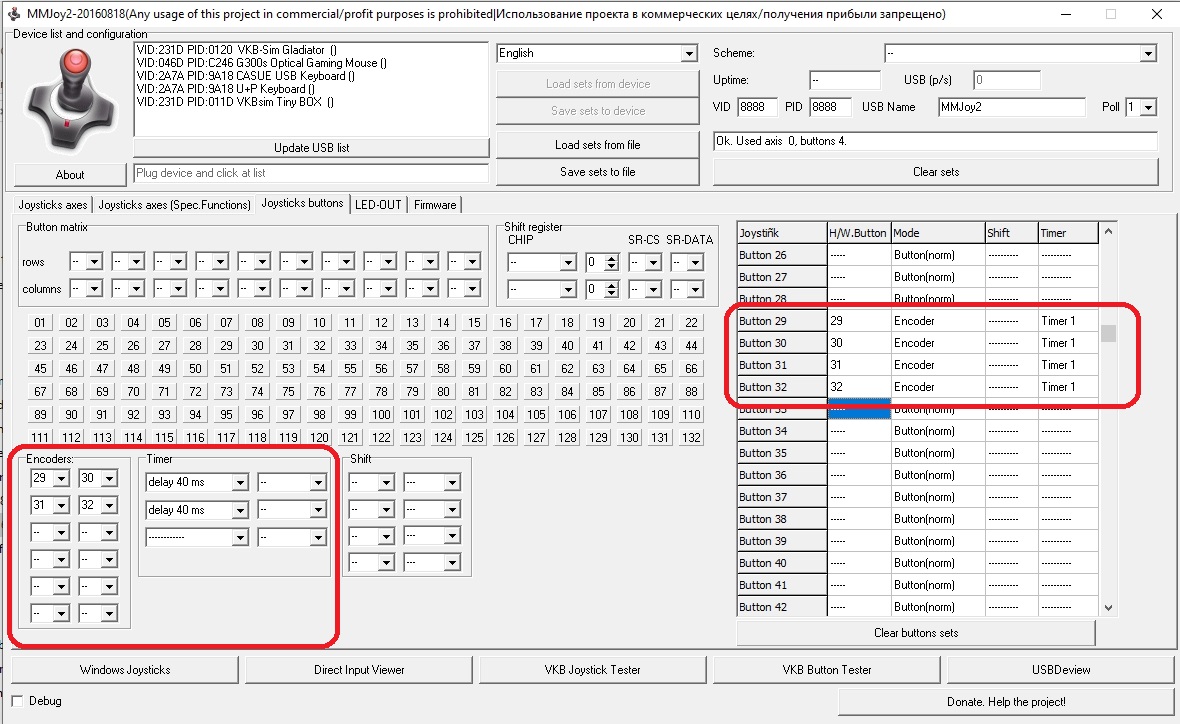Open Direct Input Viewer

click(x=359, y=670)
